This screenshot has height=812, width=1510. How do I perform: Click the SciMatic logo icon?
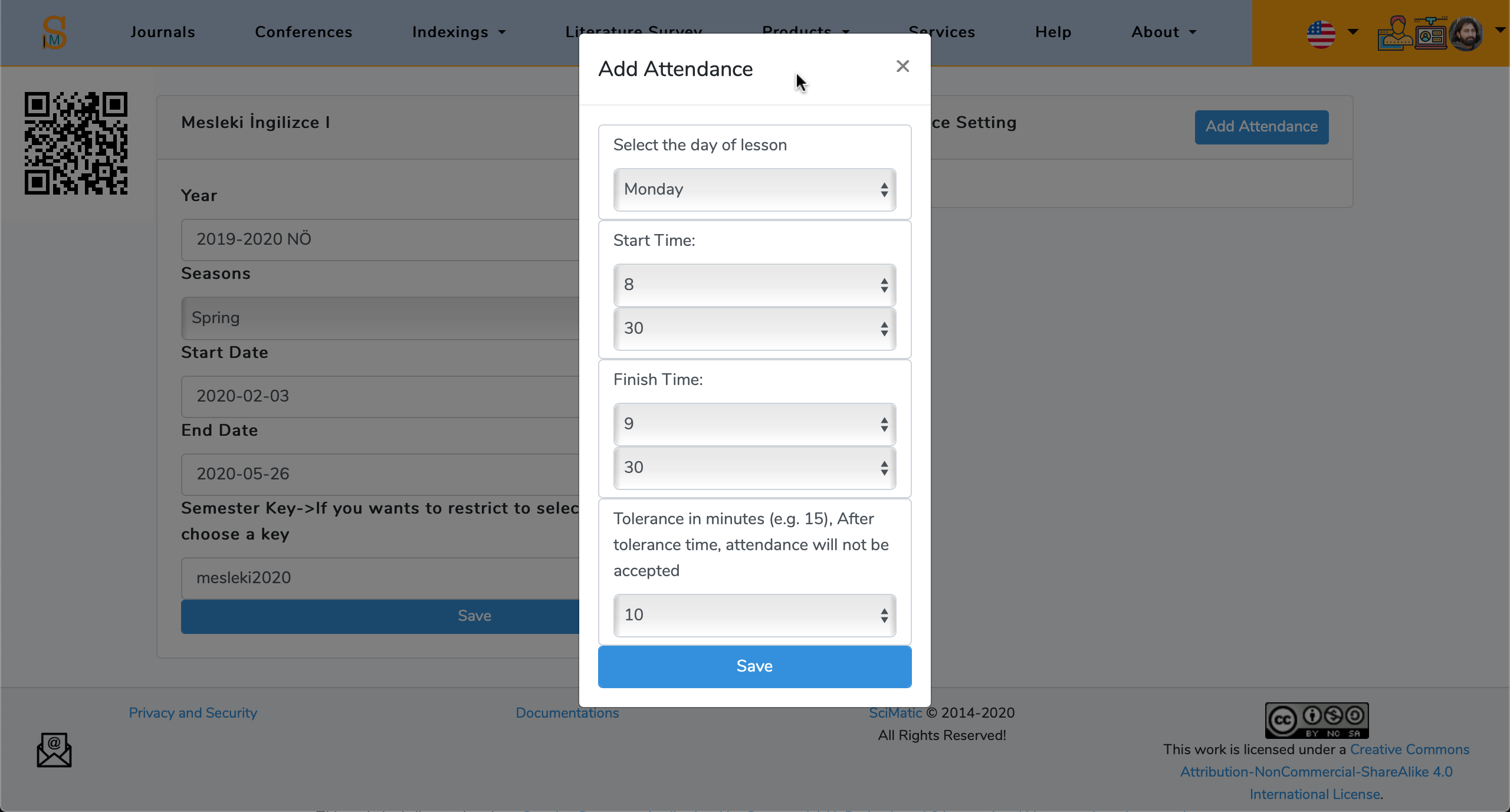coord(54,32)
